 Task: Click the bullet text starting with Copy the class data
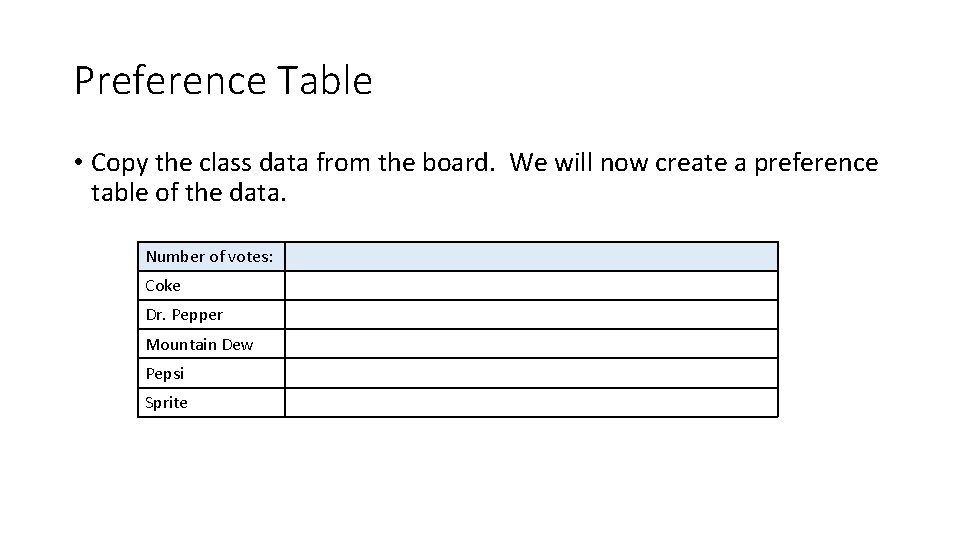point(484,178)
